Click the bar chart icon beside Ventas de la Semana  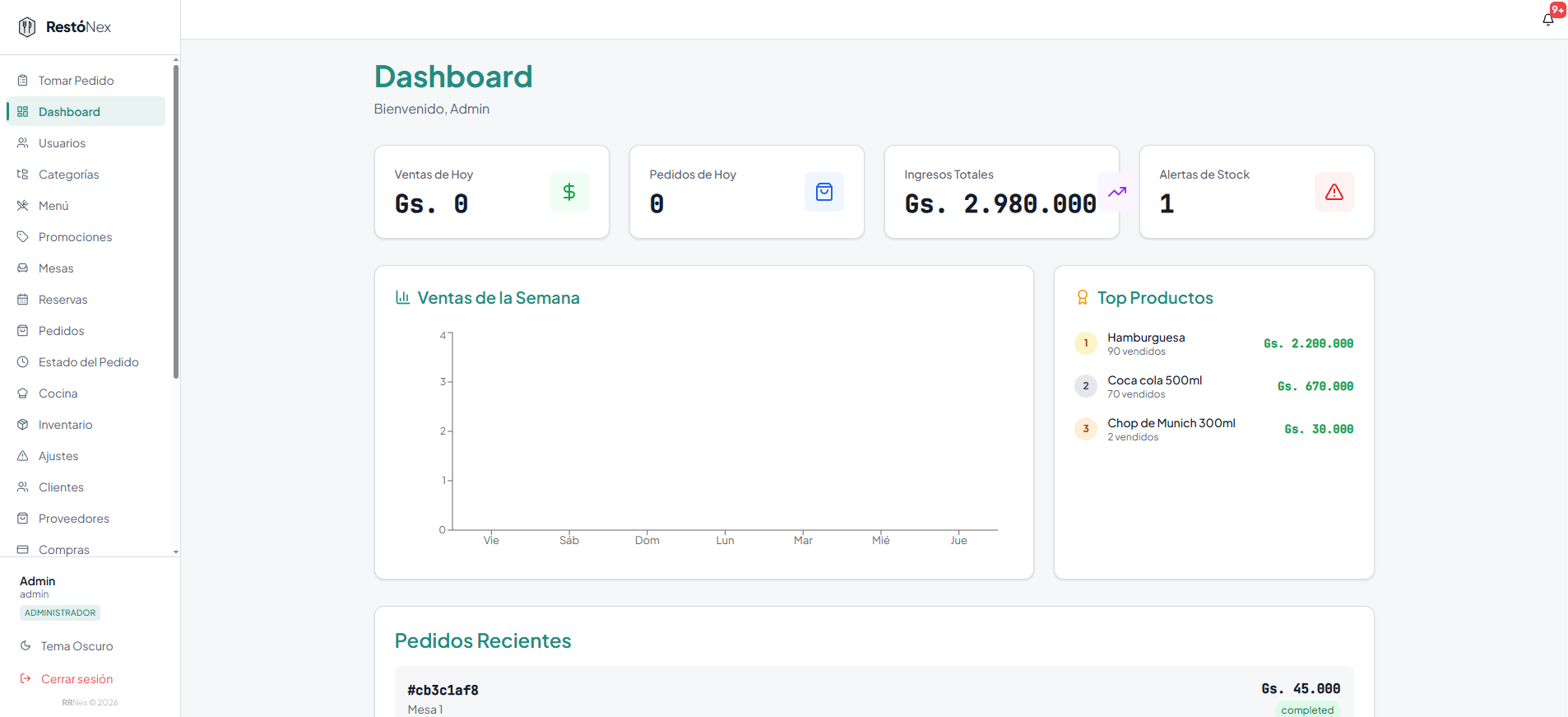click(x=402, y=297)
